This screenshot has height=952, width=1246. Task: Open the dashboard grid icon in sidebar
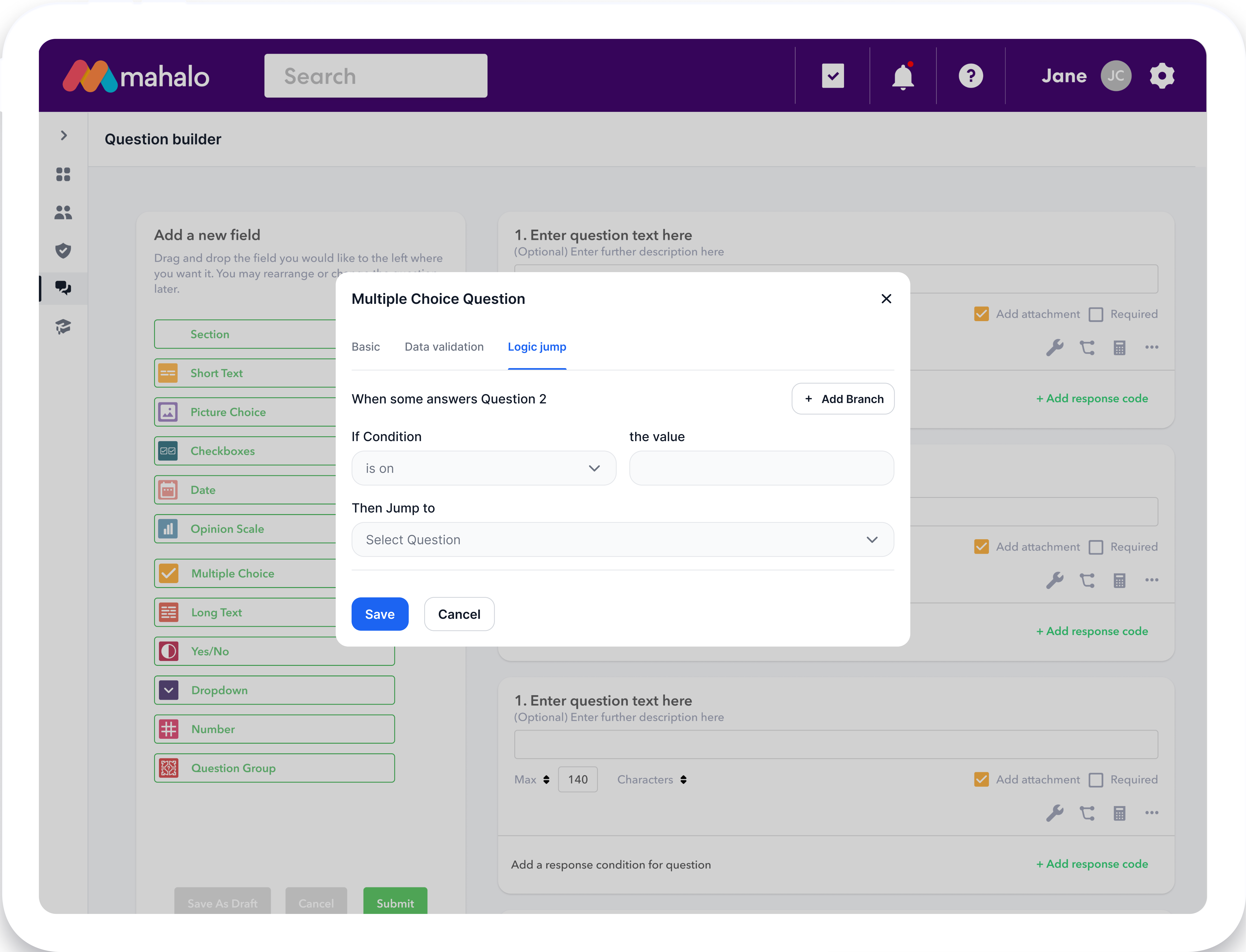63,175
